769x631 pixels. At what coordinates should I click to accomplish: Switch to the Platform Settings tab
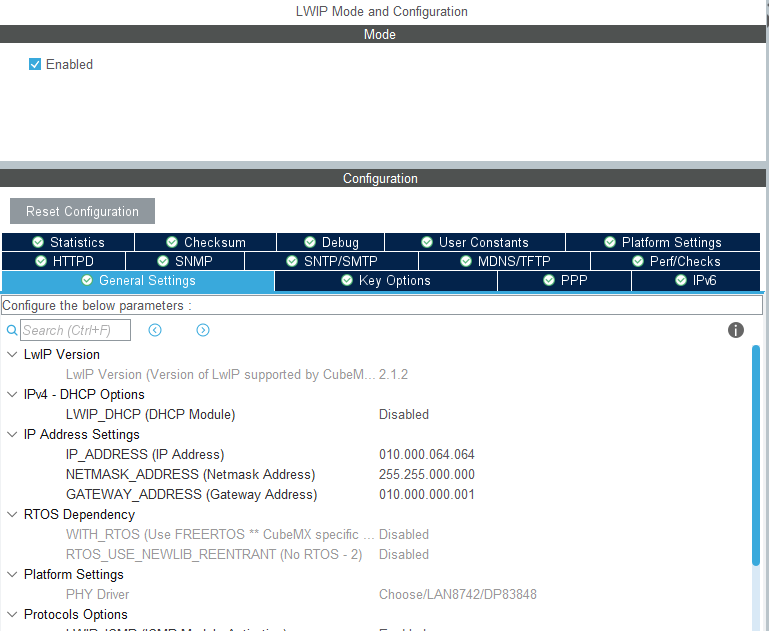pos(663,242)
